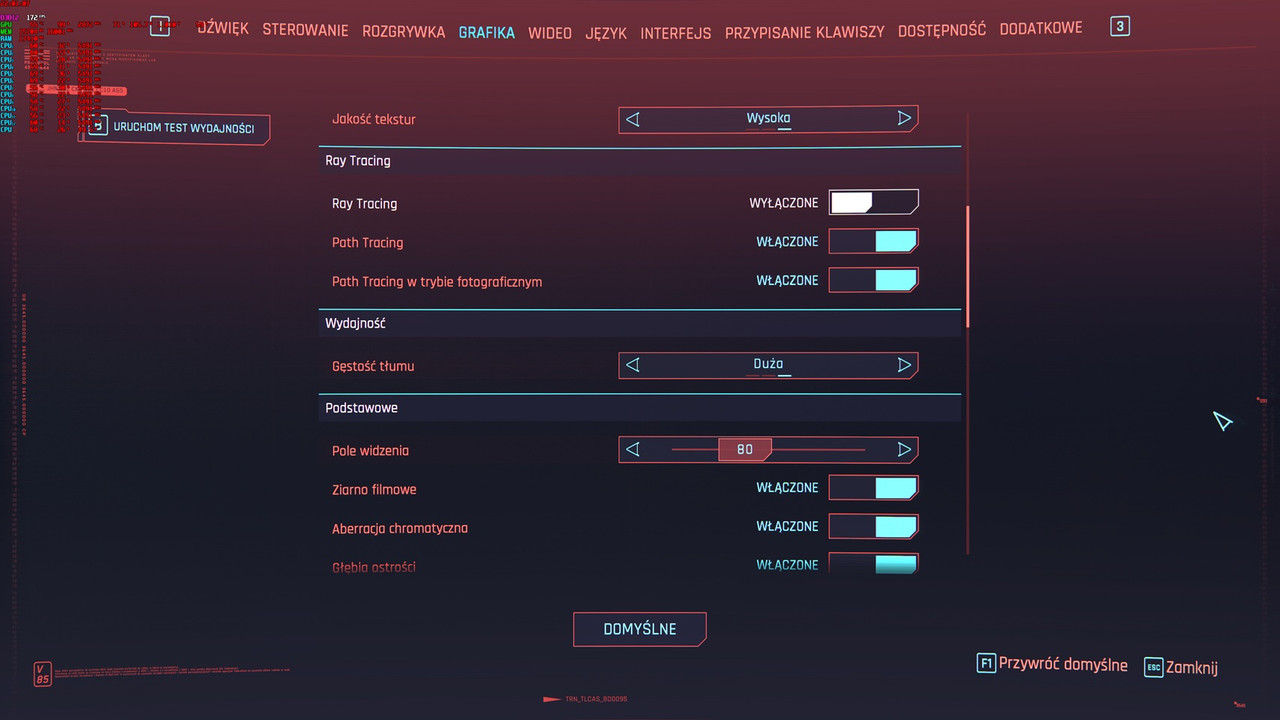
Task: Toggle the Ziarno filmowe switch
Action: pos(873,487)
